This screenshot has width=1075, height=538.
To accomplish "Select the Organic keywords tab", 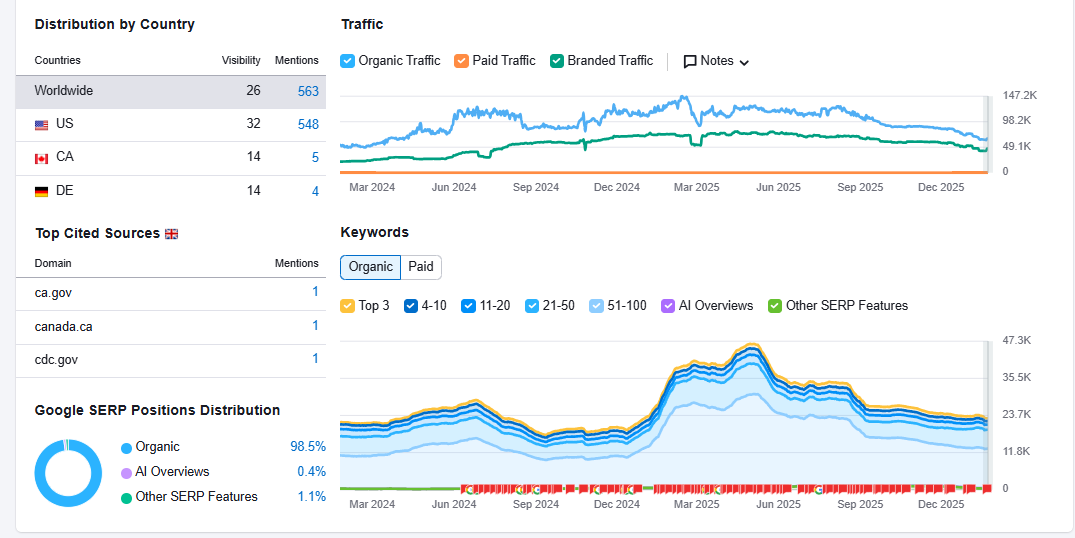I will (x=371, y=267).
